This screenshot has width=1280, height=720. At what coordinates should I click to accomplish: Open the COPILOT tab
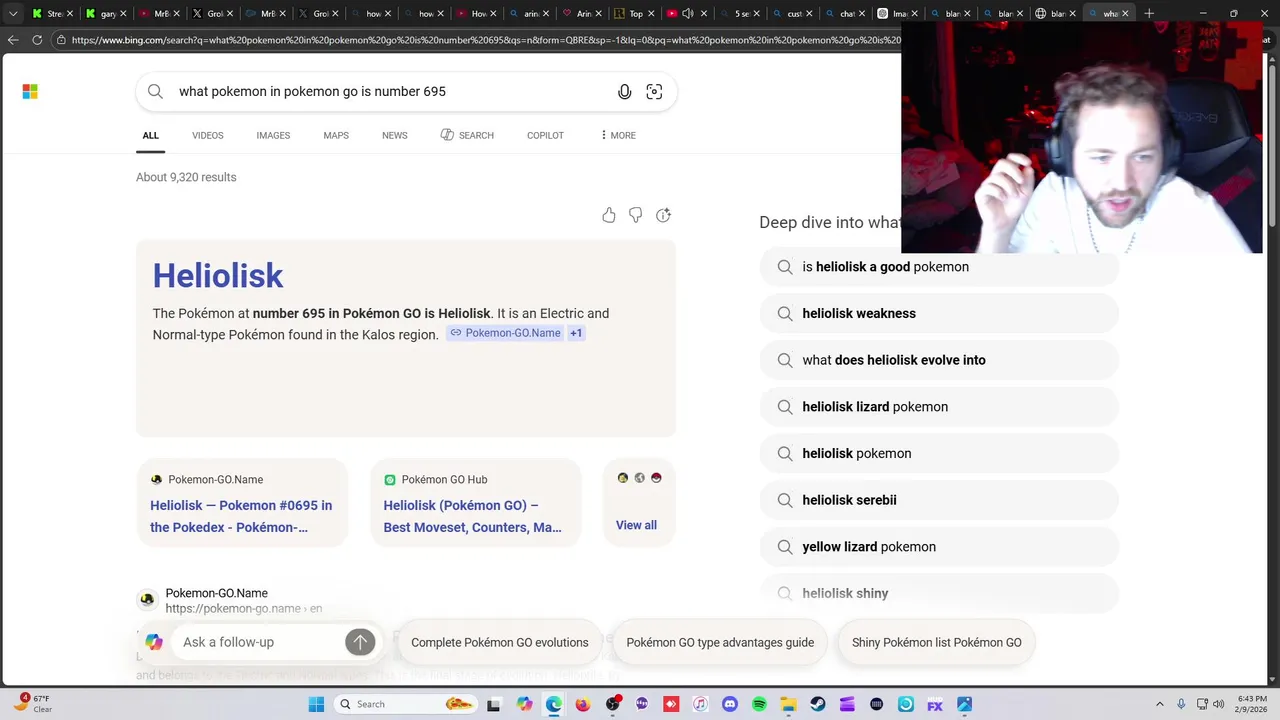click(x=546, y=135)
